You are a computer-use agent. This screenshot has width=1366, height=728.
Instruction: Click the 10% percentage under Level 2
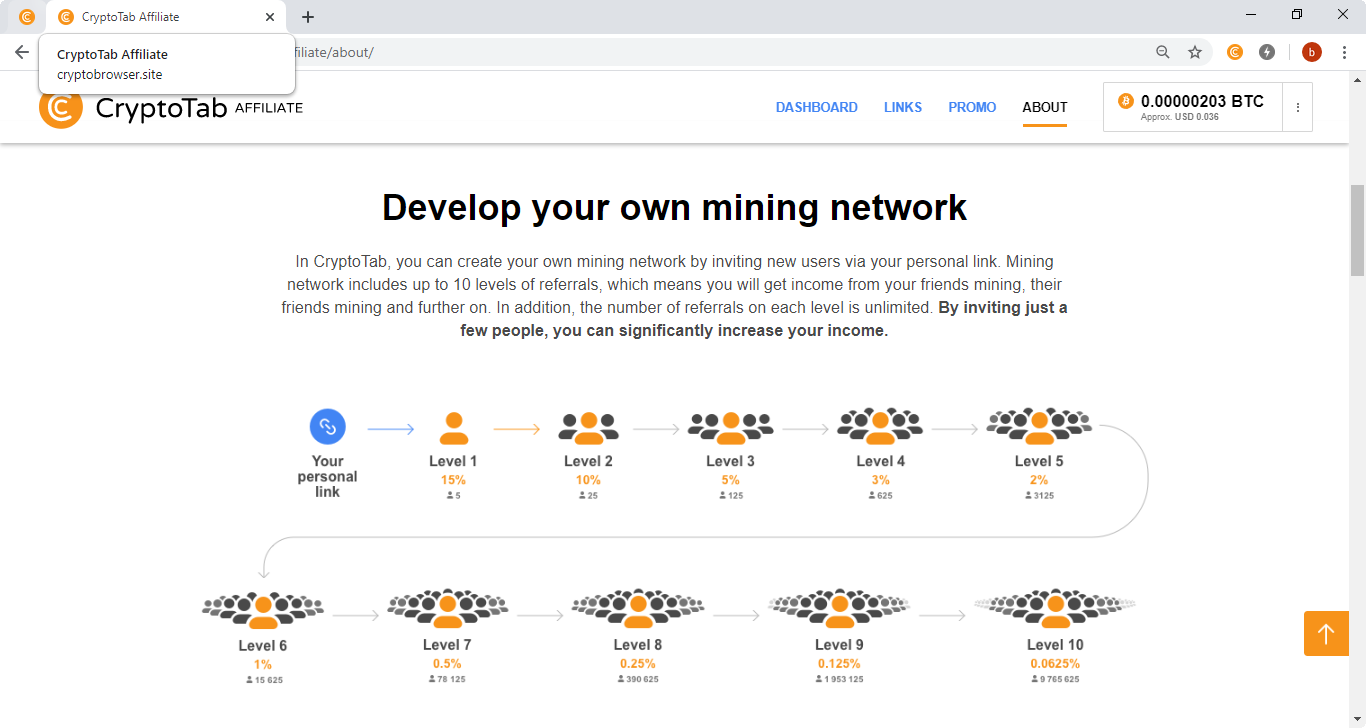click(x=588, y=480)
